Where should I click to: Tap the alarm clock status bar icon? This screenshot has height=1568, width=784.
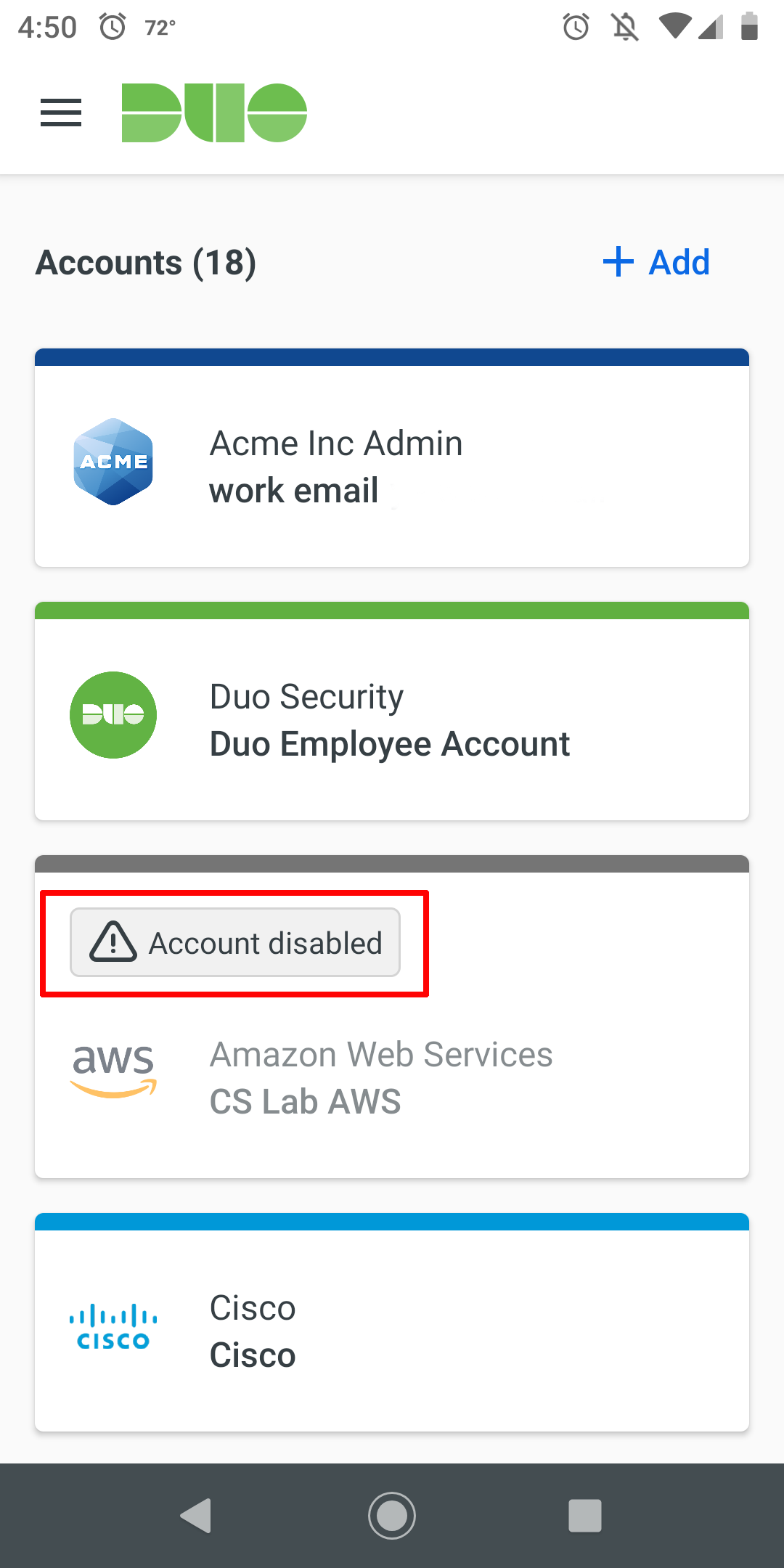576,27
